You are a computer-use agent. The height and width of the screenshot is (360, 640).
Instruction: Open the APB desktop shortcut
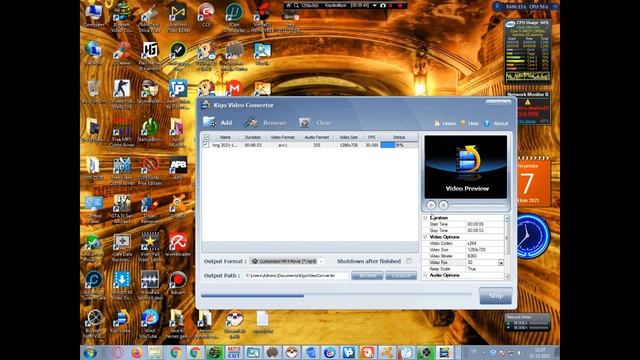(178, 168)
